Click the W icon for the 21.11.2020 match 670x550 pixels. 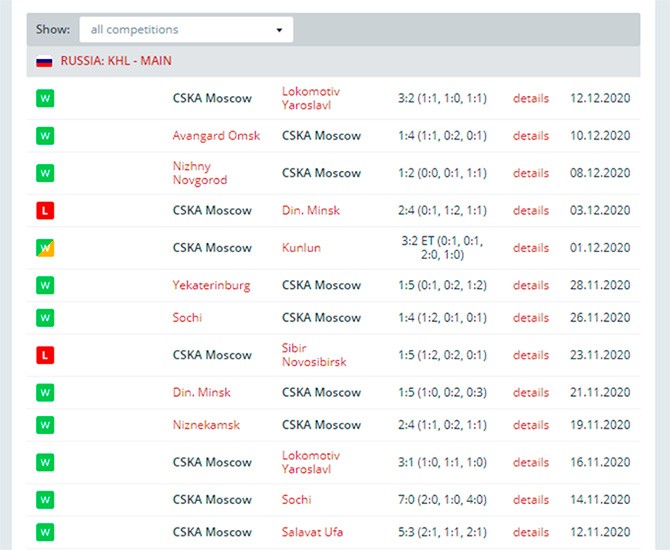[x=45, y=392]
